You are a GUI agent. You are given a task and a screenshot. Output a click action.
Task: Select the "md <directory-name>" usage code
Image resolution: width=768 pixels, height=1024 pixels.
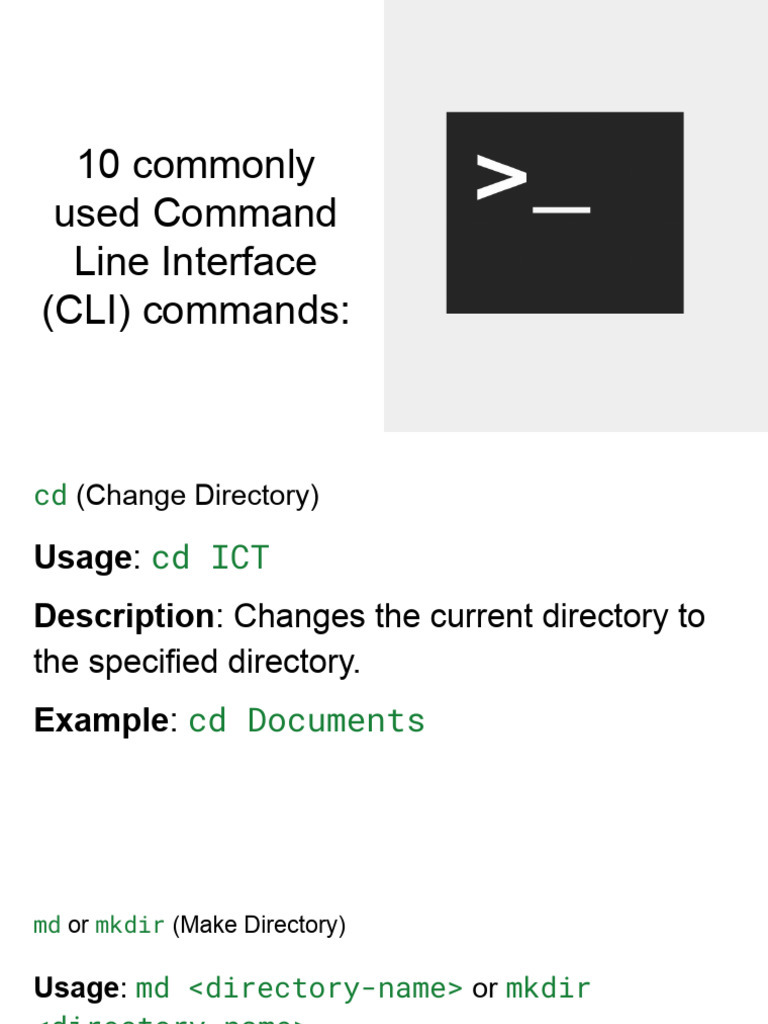click(299, 989)
